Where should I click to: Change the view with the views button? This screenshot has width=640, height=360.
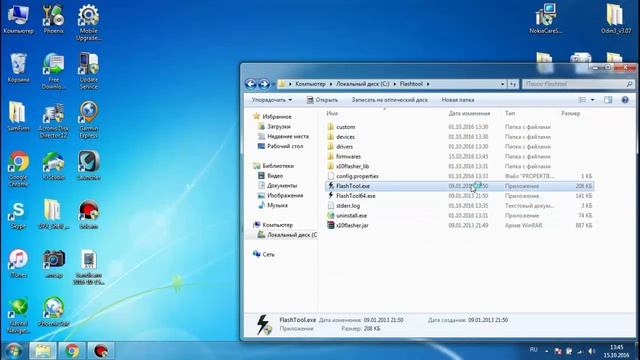582,100
